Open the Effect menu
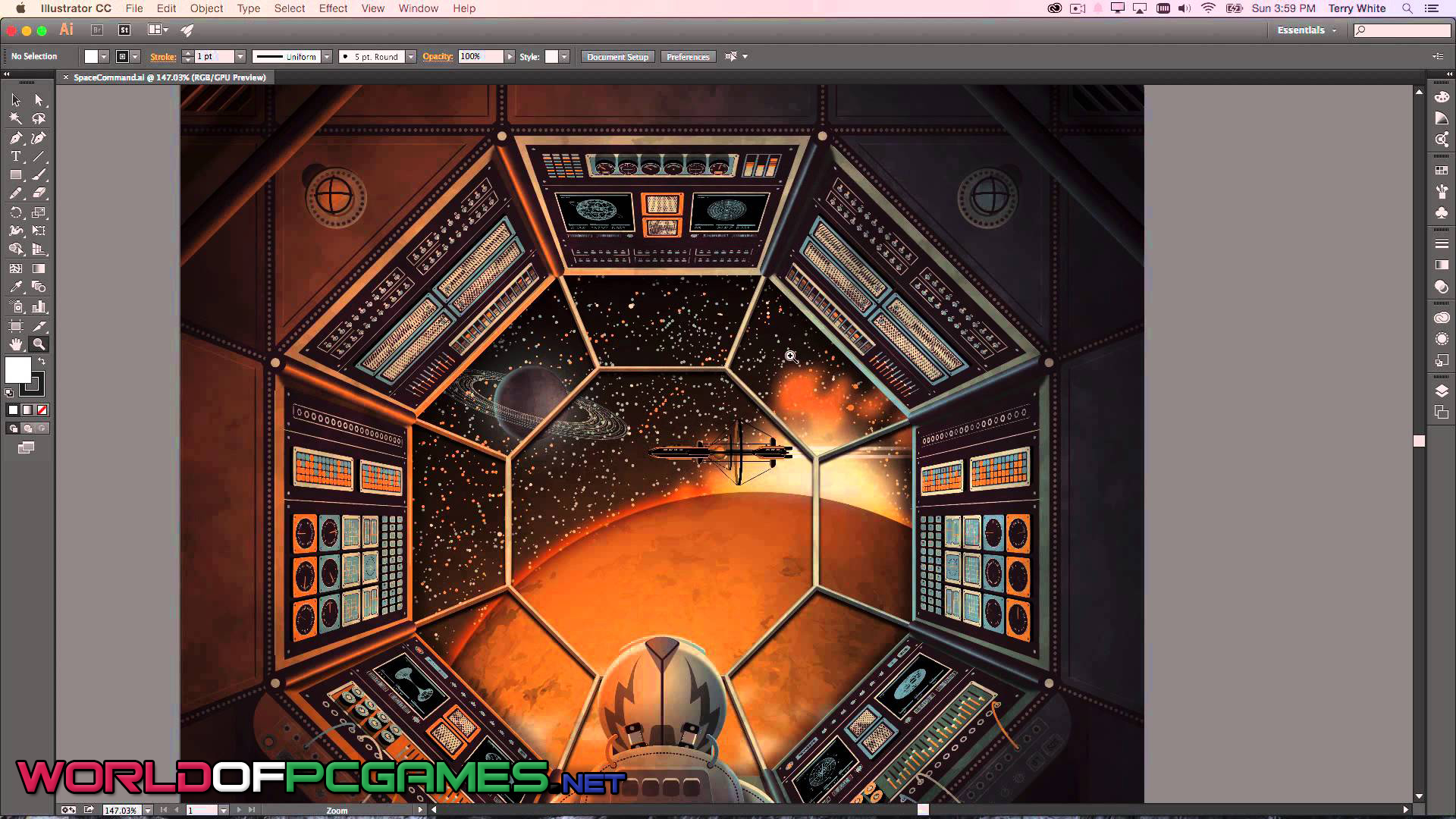This screenshot has width=1456, height=819. [333, 8]
